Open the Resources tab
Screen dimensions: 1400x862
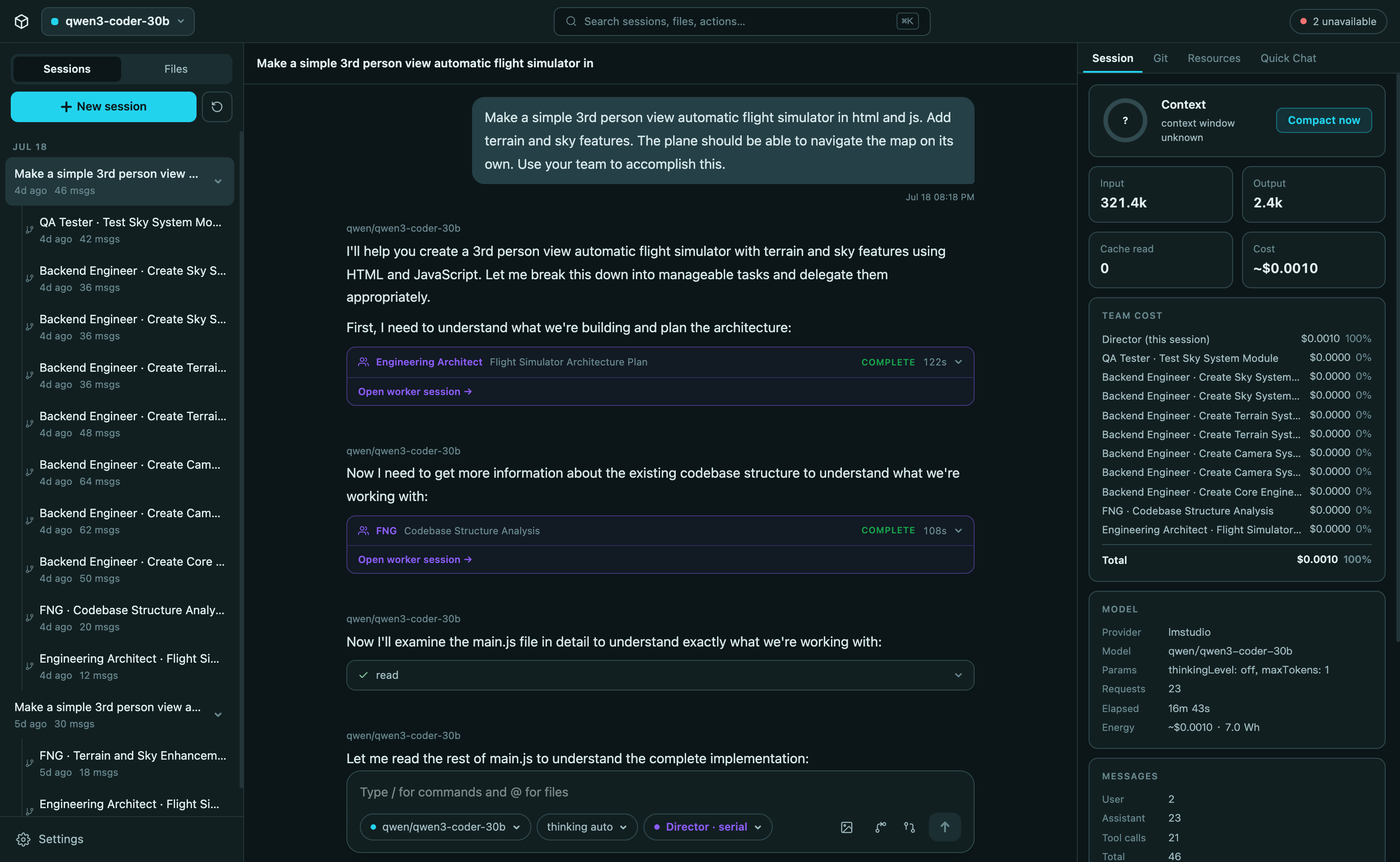(x=1214, y=58)
